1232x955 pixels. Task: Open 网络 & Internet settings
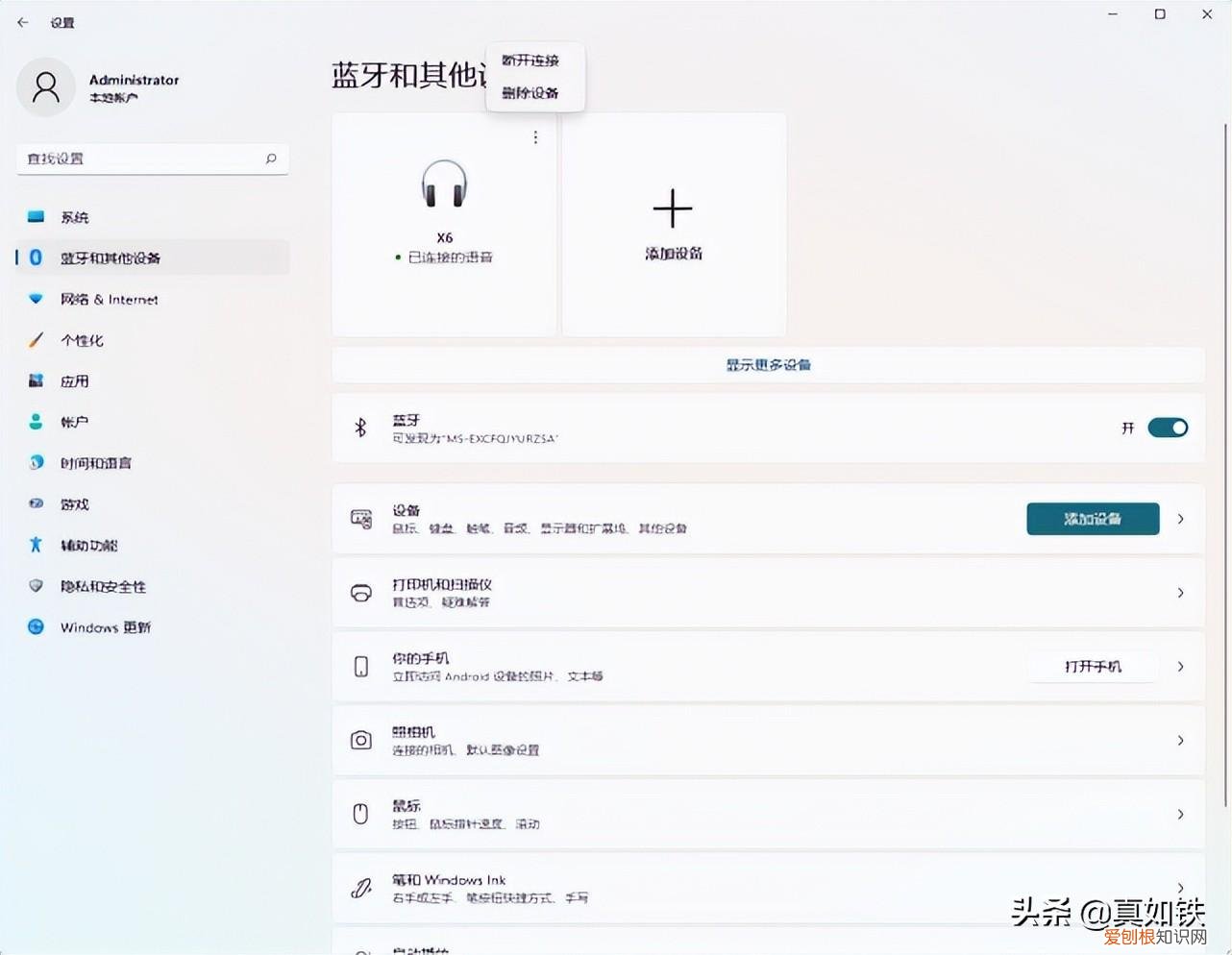pyautogui.click(x=153, y=299)
